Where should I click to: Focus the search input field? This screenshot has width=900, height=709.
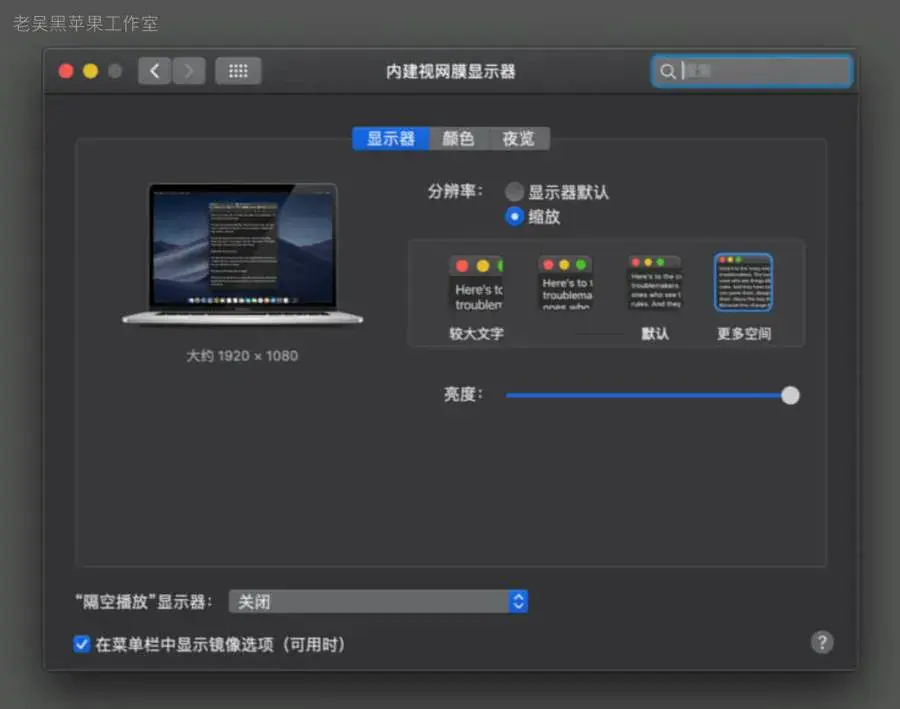[x=752, y=71]
